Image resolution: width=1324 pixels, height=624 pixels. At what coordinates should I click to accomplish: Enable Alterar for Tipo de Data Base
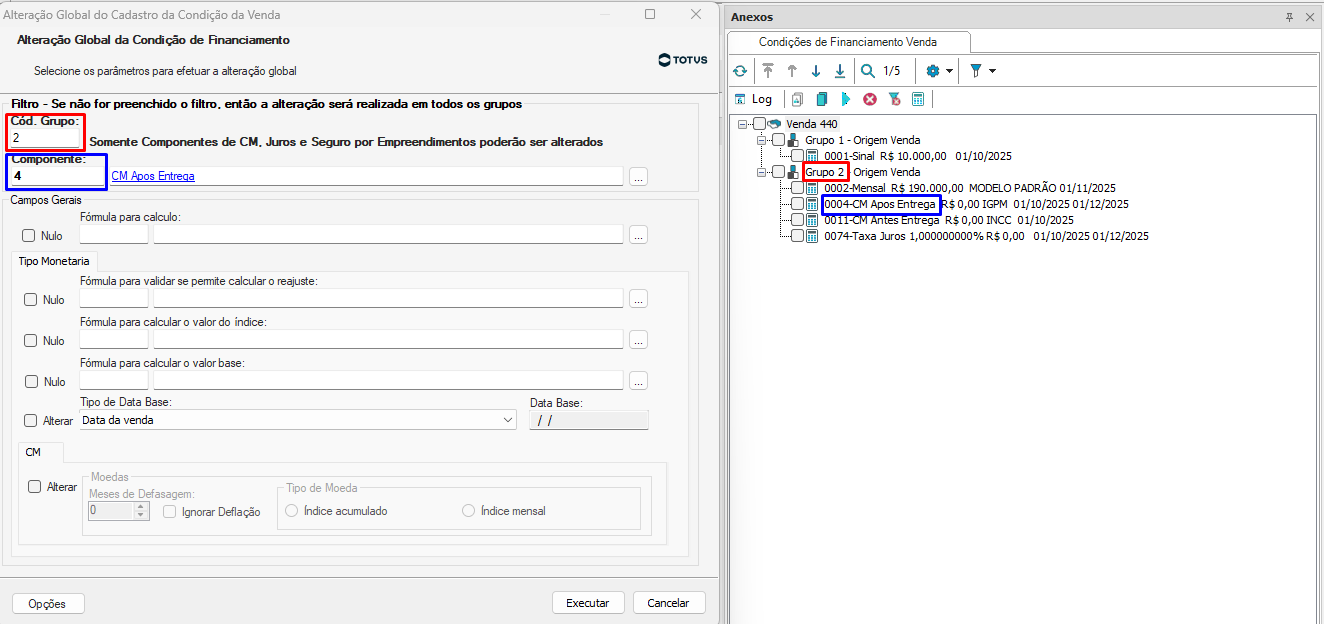pos(29,421)
